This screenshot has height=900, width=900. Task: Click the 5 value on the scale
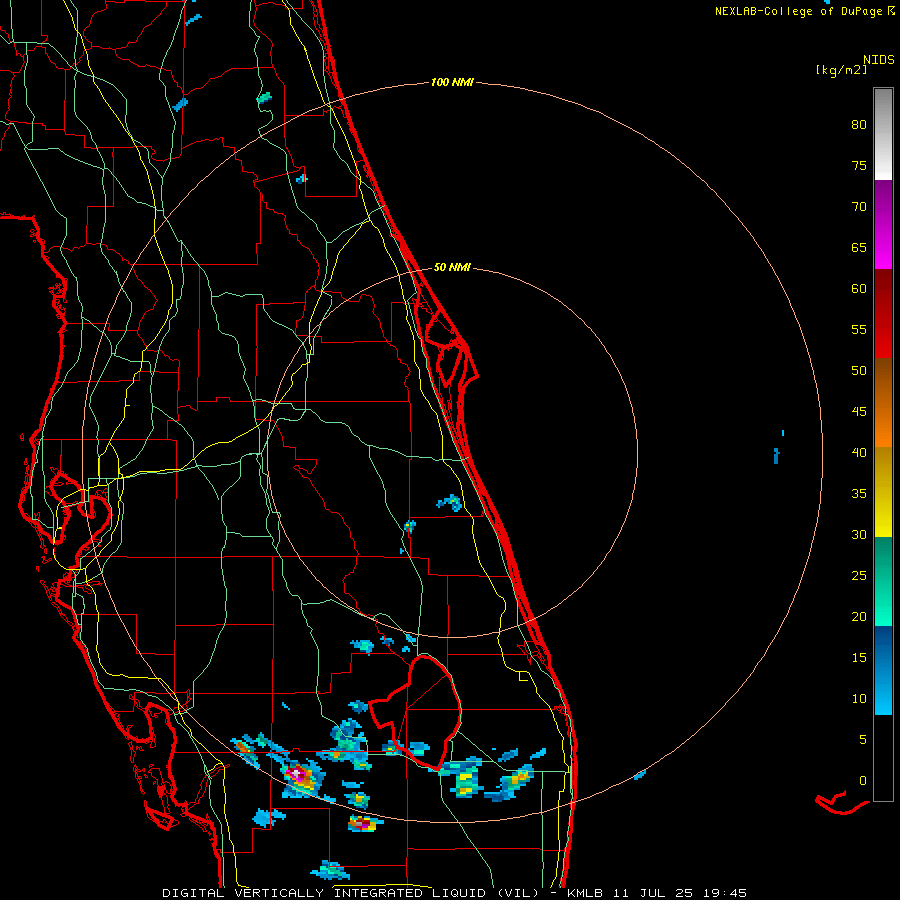[863, 739]
